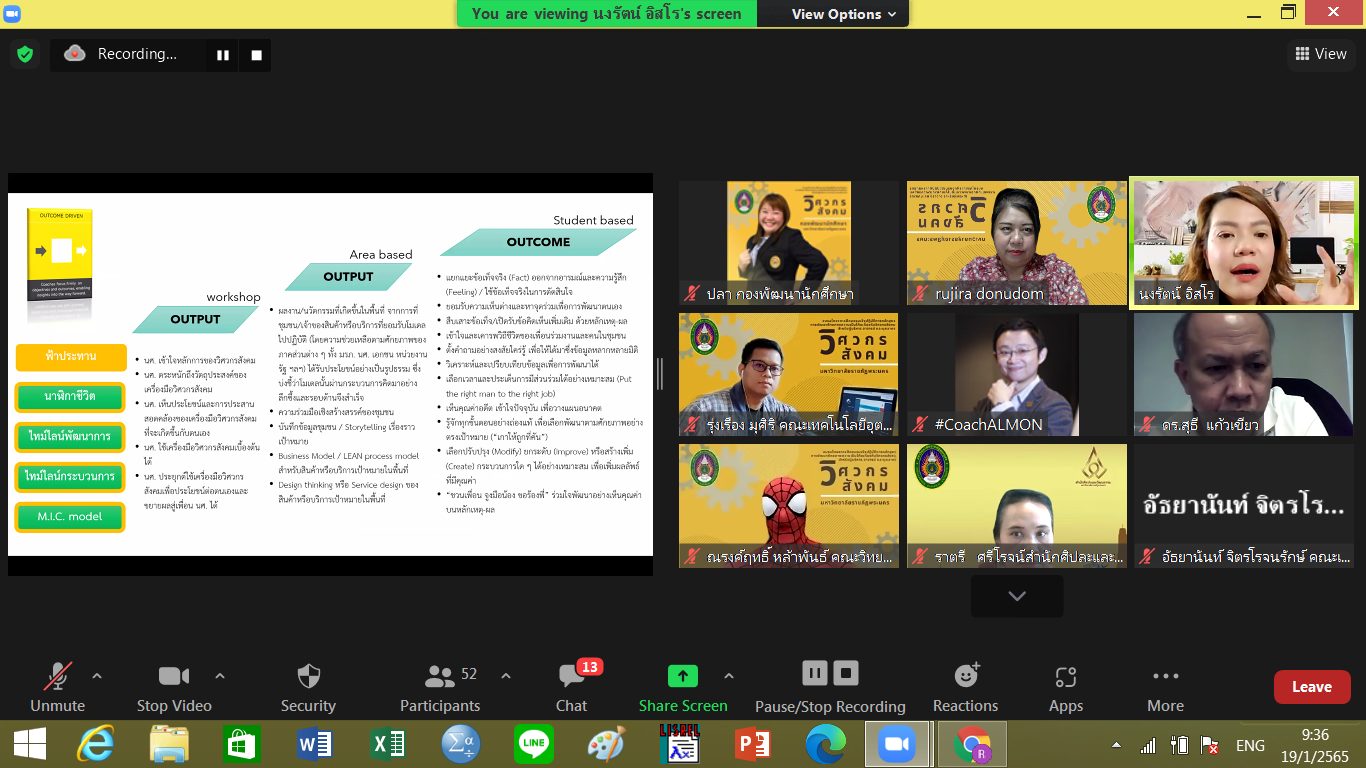This screenshot has height=768, width=1366.
Task: Click the green Share Screen button
Action: (x=683, y=688)
